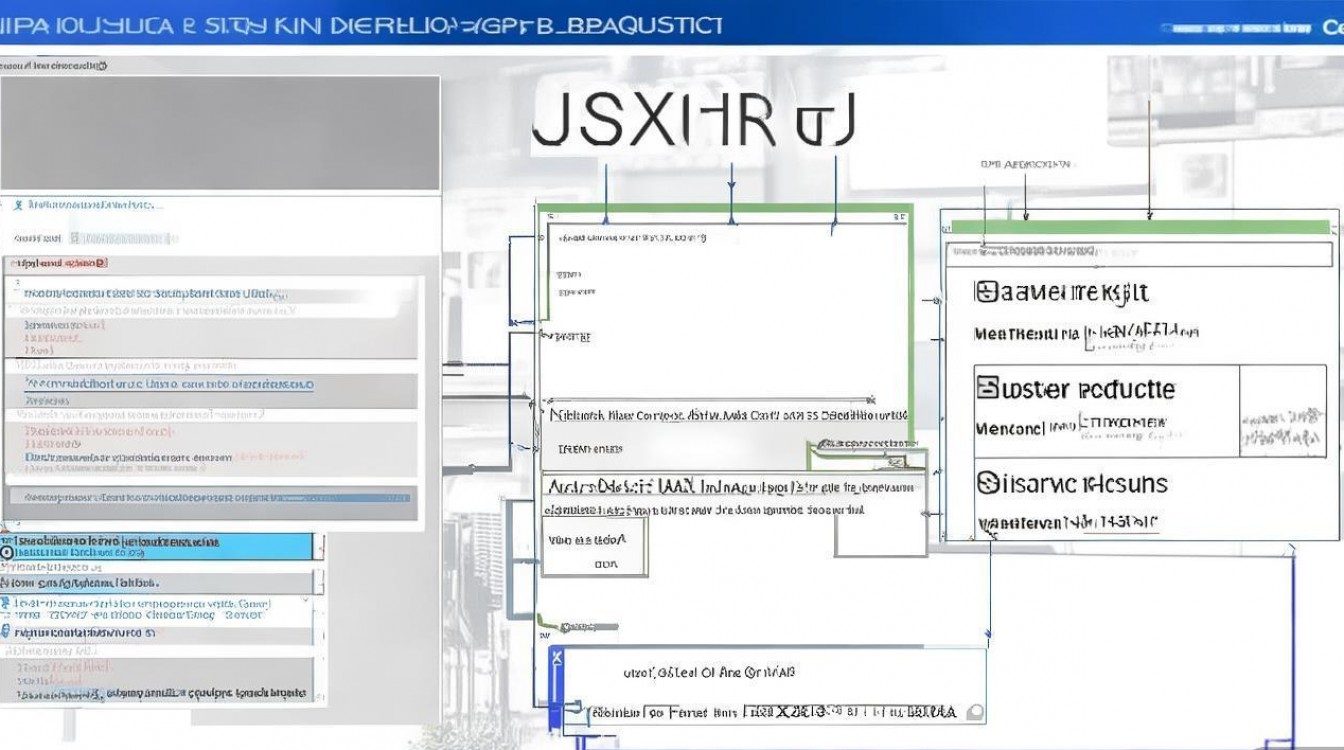Click the large grey thumbnail at top left
Screen dimensions: 1344x750
[x=220, y=132]
